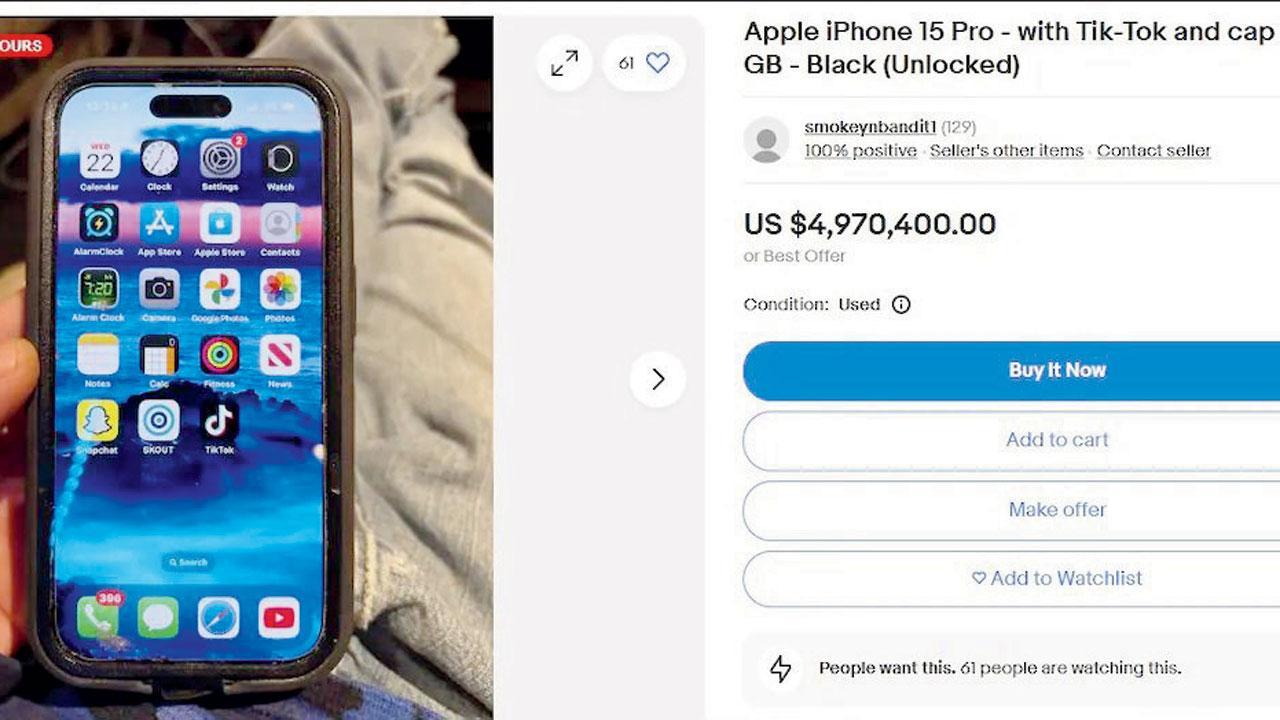The image size is (1280, 720).
Task: View the 100% positive feedback link
Action: pyautogui.click(x=860, y=150)
